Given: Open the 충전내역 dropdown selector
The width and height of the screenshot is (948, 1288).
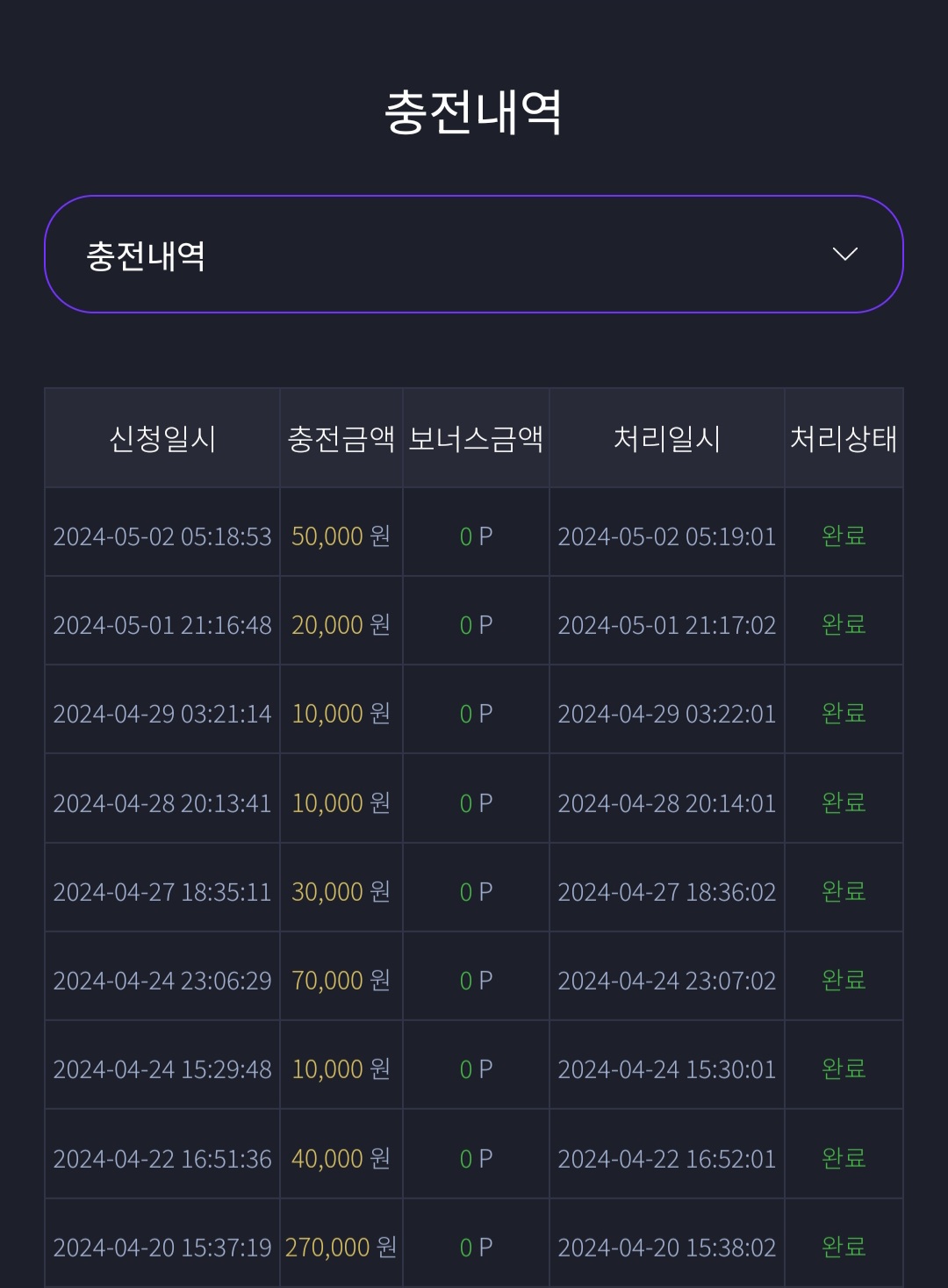Looking at the screenshot, I should [x=474, y=255].
